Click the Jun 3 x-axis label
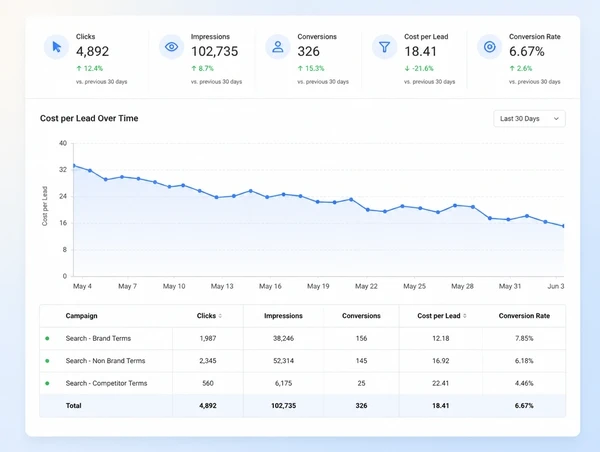The width and height of the screenshot is (600, 452). tap(556, 286)
